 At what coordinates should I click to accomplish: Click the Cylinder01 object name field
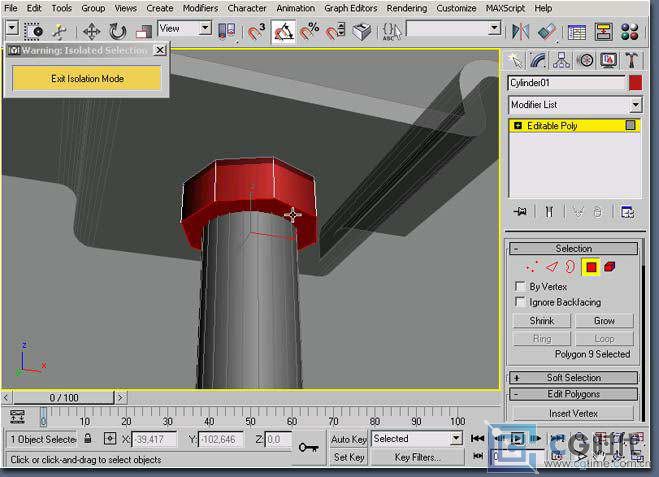[566, 83]
